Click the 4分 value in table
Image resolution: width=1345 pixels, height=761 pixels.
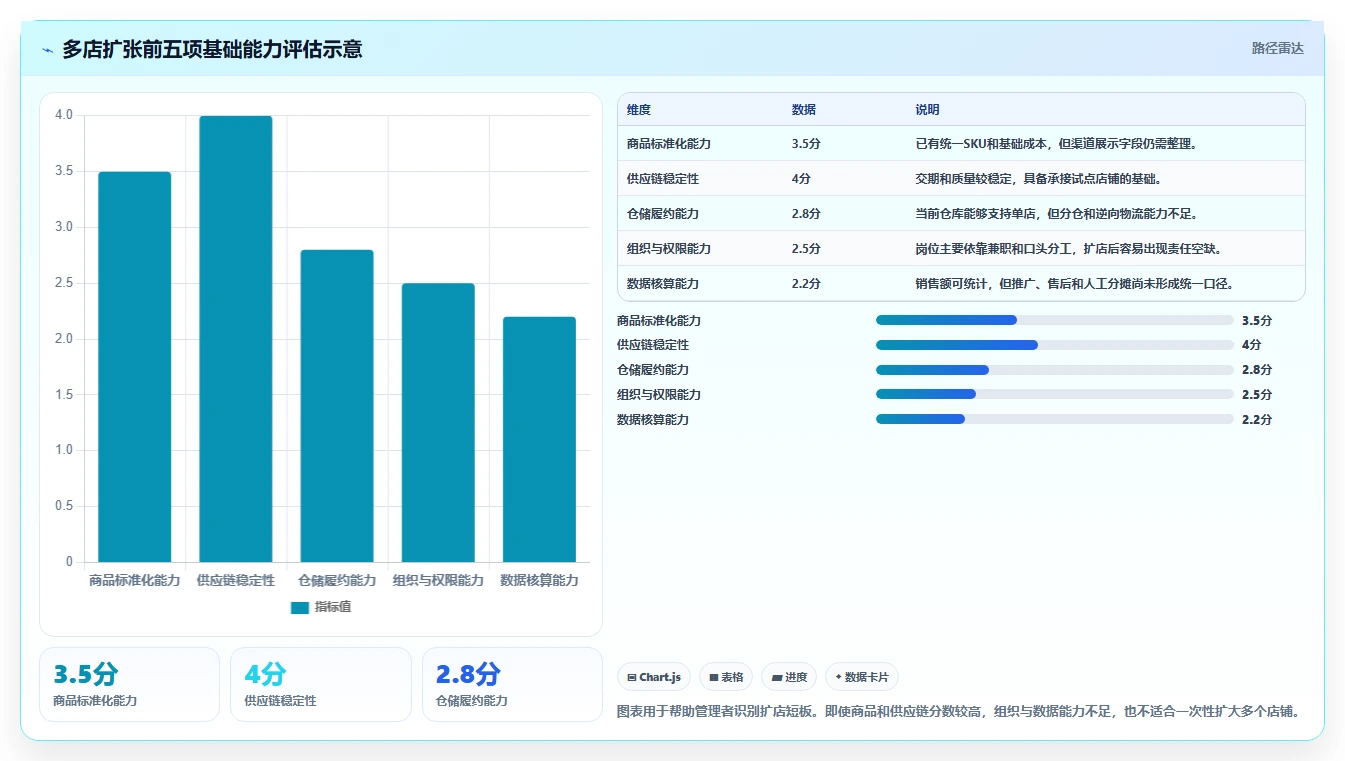point(801,179)
